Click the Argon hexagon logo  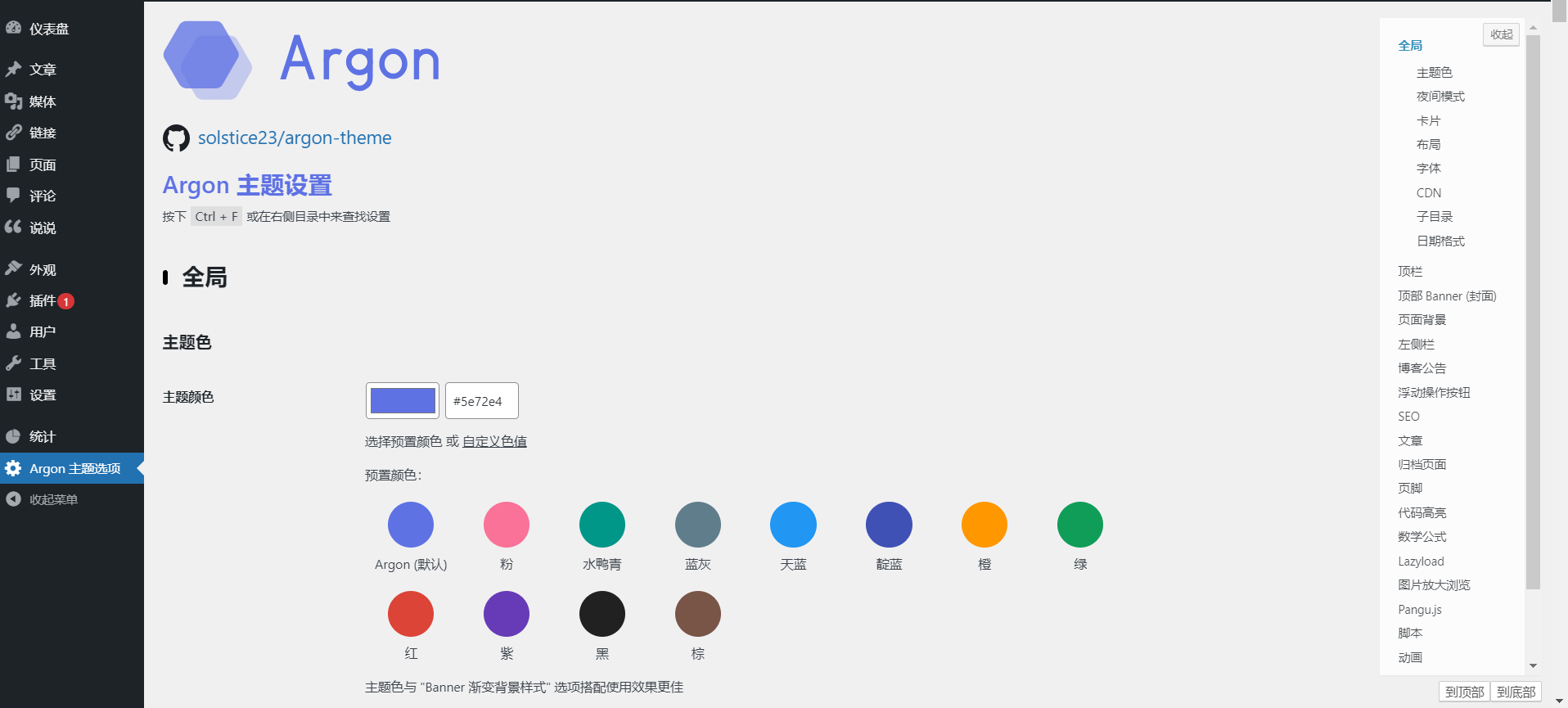(208, 60)
